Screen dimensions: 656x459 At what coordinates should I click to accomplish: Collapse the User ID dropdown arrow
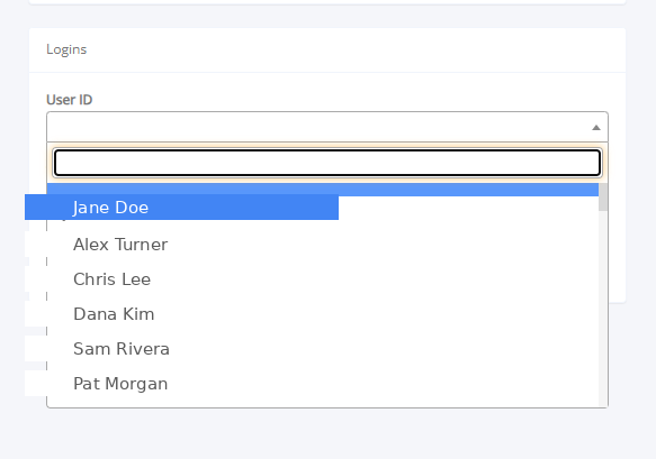click(596, 127)
